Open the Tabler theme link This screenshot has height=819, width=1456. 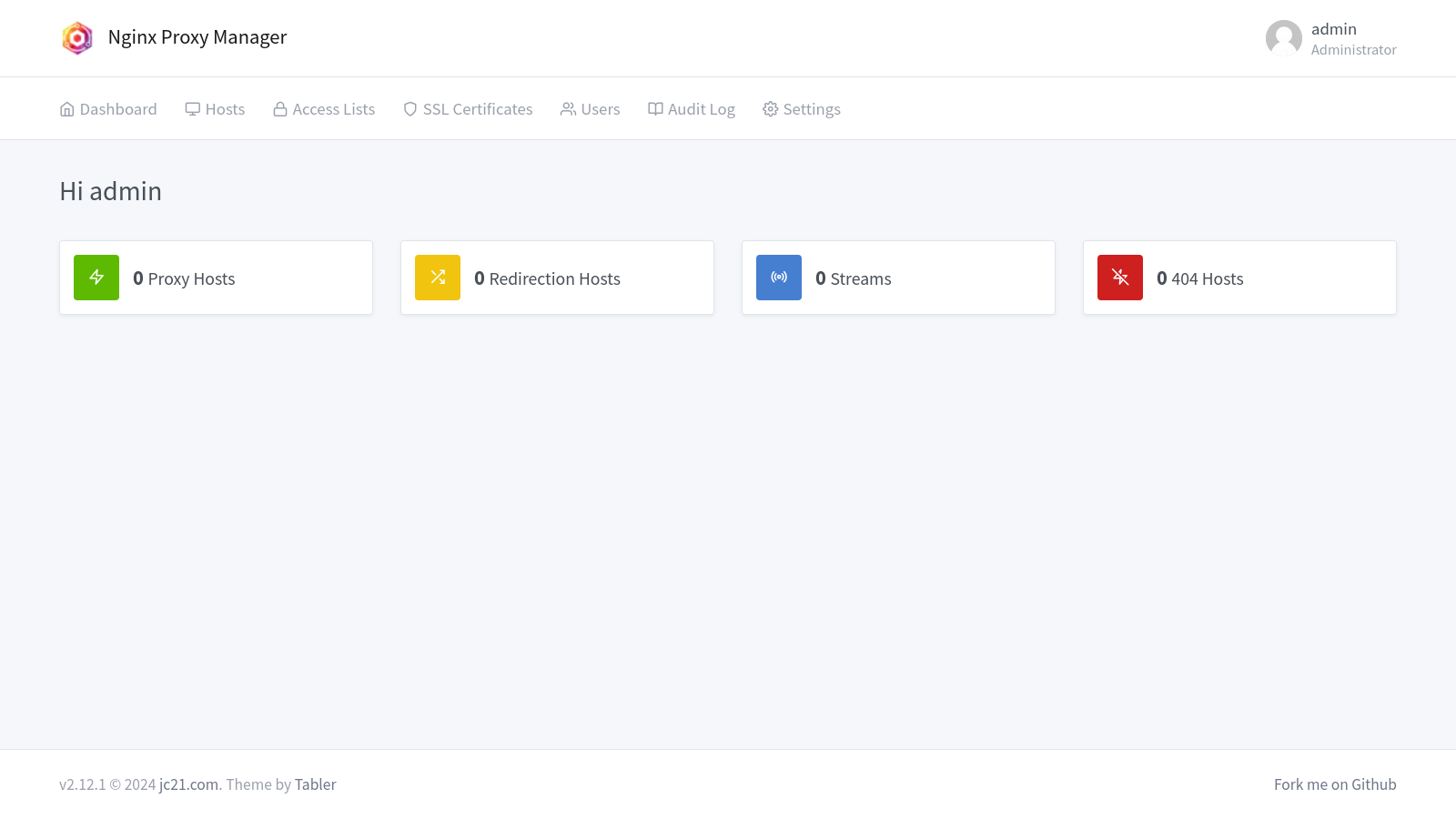pyautogui.click(x=315, y=784)
